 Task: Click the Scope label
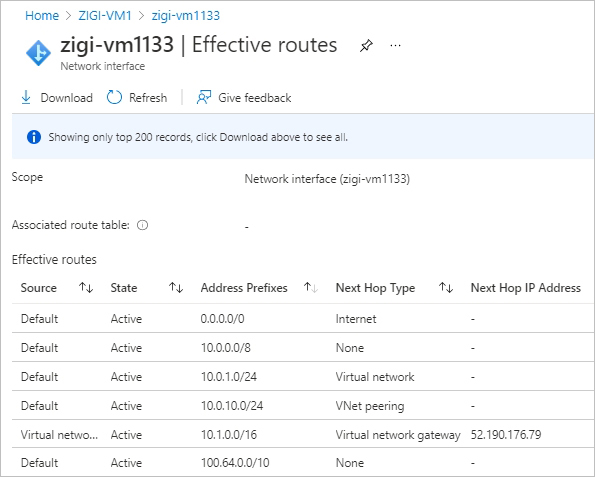pyautogui.click(x=27, y=177)
